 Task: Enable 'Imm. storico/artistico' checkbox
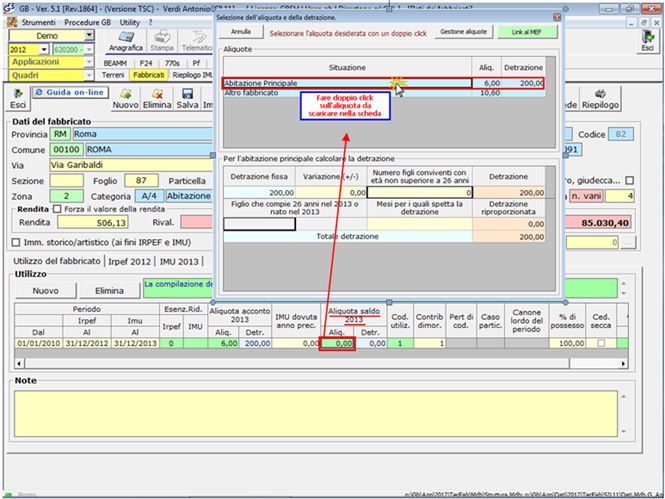tap(16, 243)
